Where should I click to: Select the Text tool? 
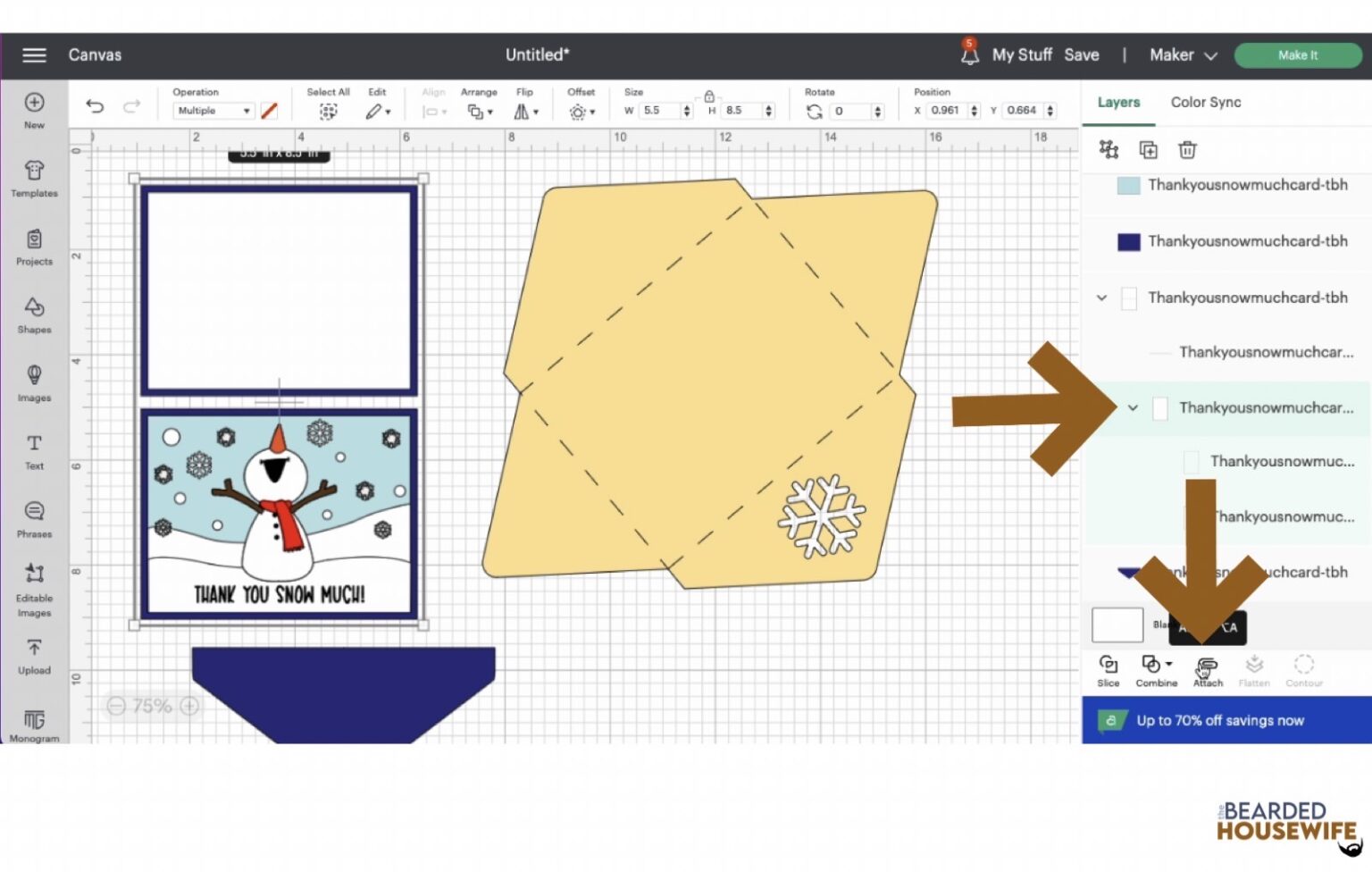(x=34, y=450)
